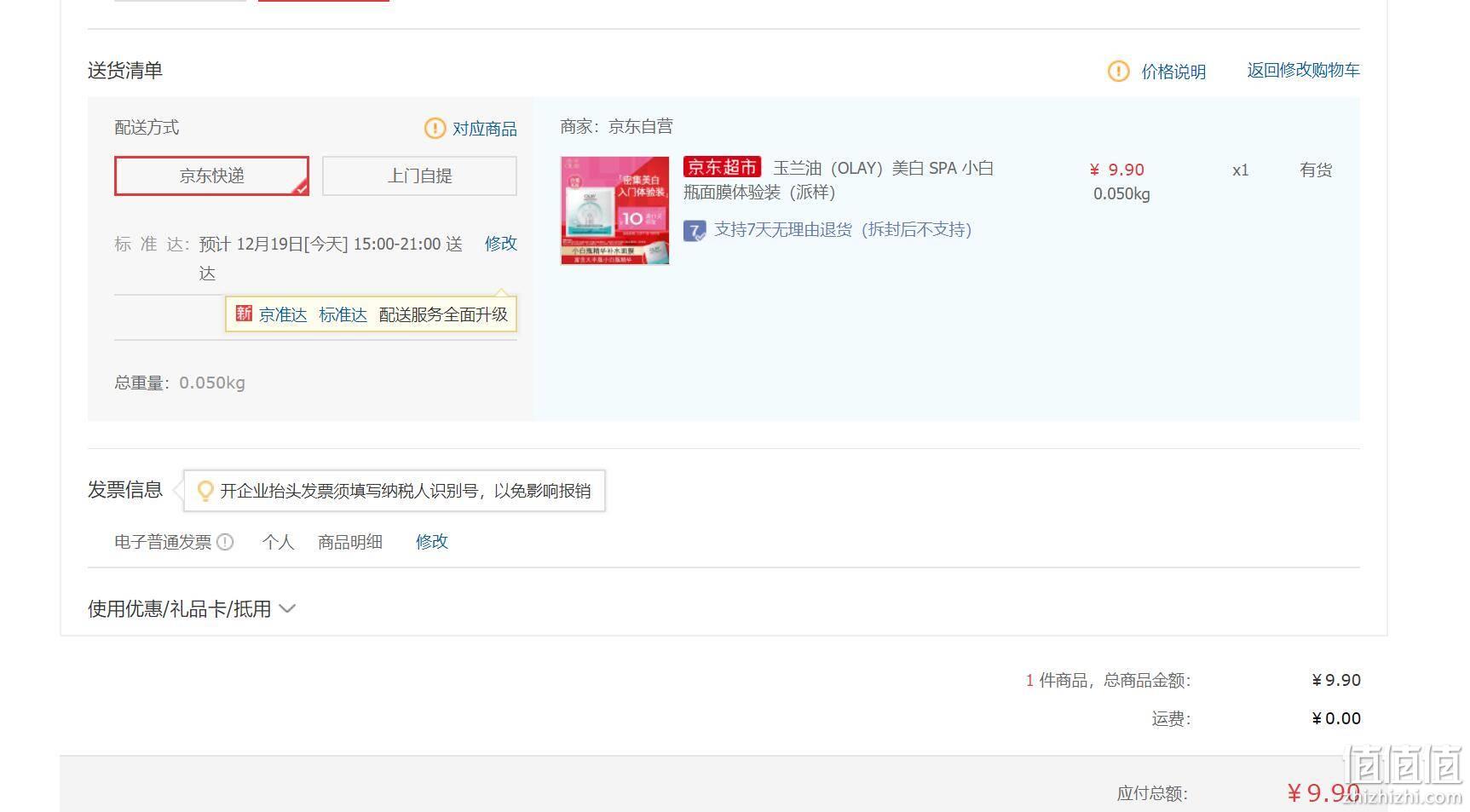Click the 对应商品 exclamation icon
The image size is (1470, 812).
[x=435, y=129]
